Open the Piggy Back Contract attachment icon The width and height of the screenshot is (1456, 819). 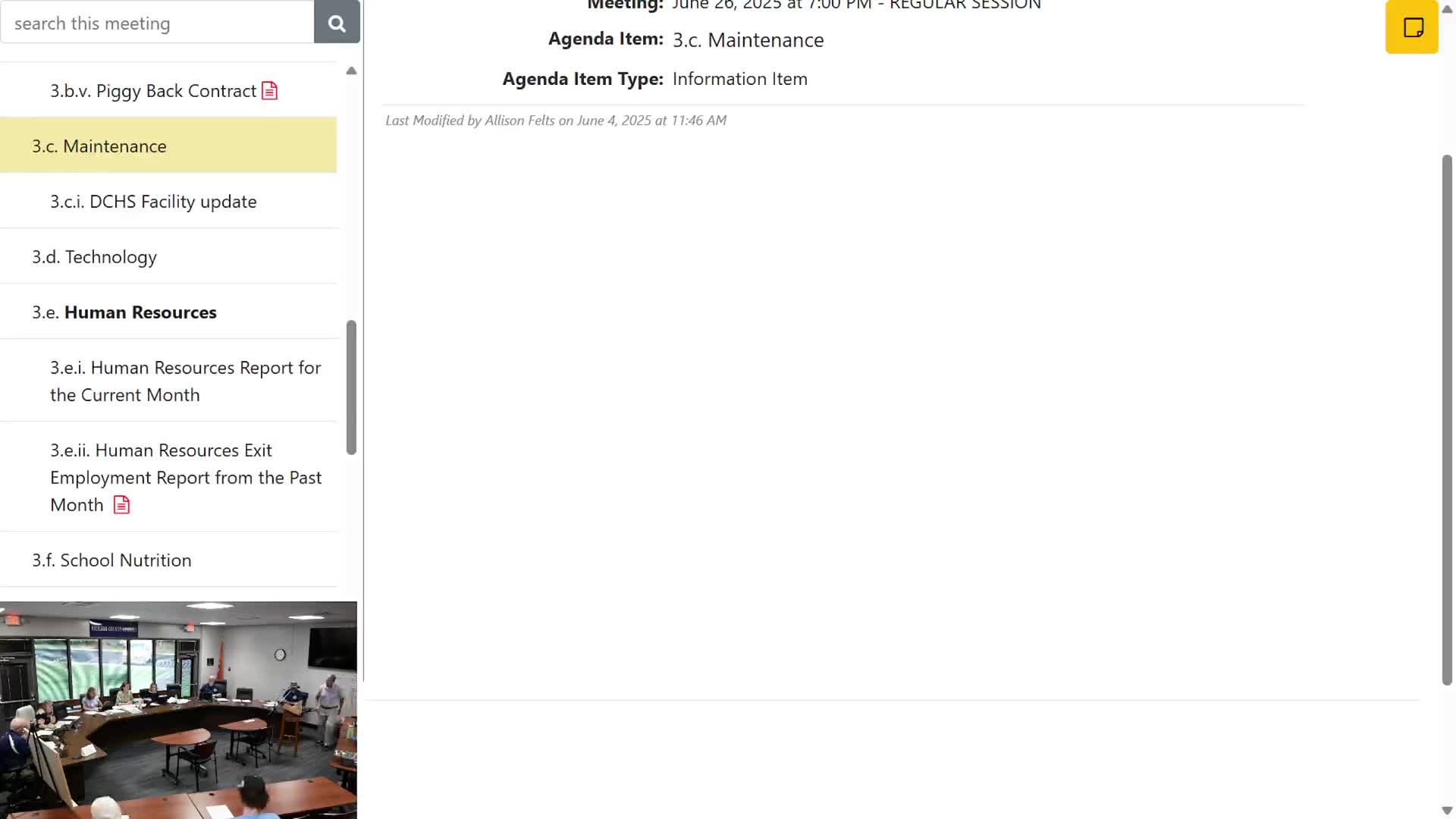coord(269,91)
